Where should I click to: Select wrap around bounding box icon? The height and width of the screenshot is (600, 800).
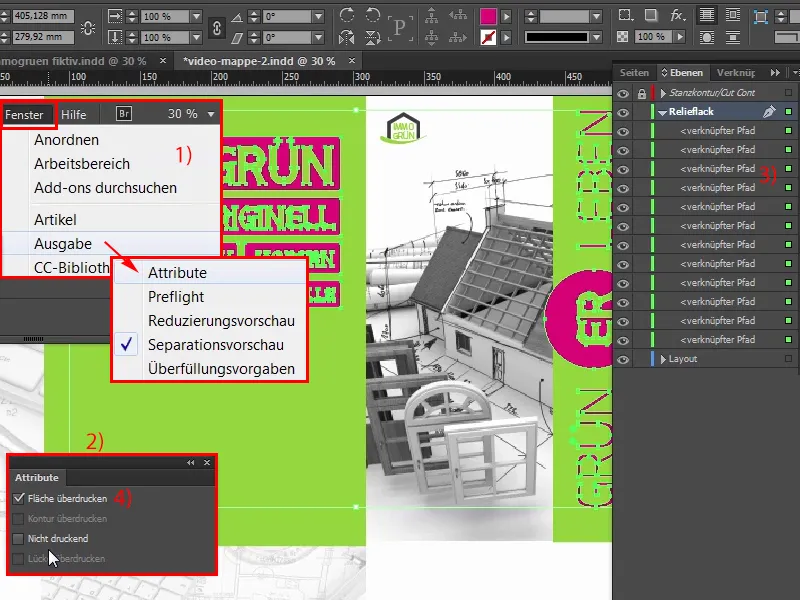pos(733,15)
